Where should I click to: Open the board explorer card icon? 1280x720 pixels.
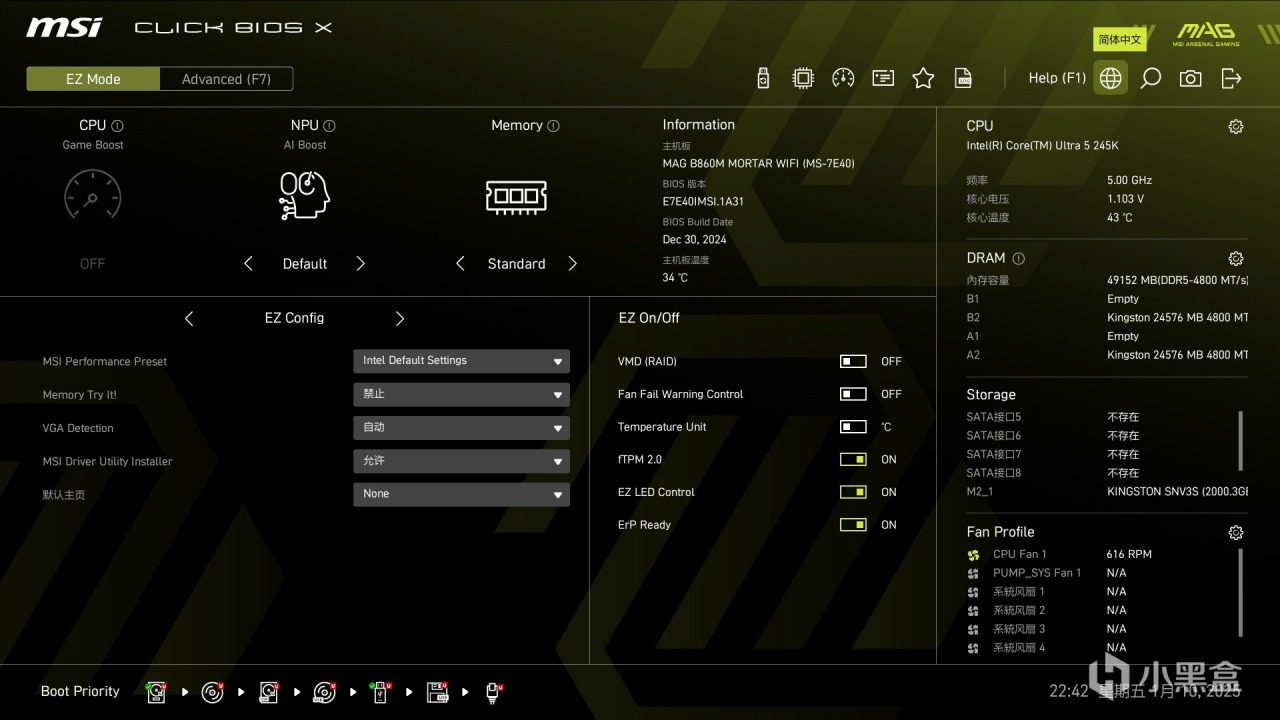[883, 78]
